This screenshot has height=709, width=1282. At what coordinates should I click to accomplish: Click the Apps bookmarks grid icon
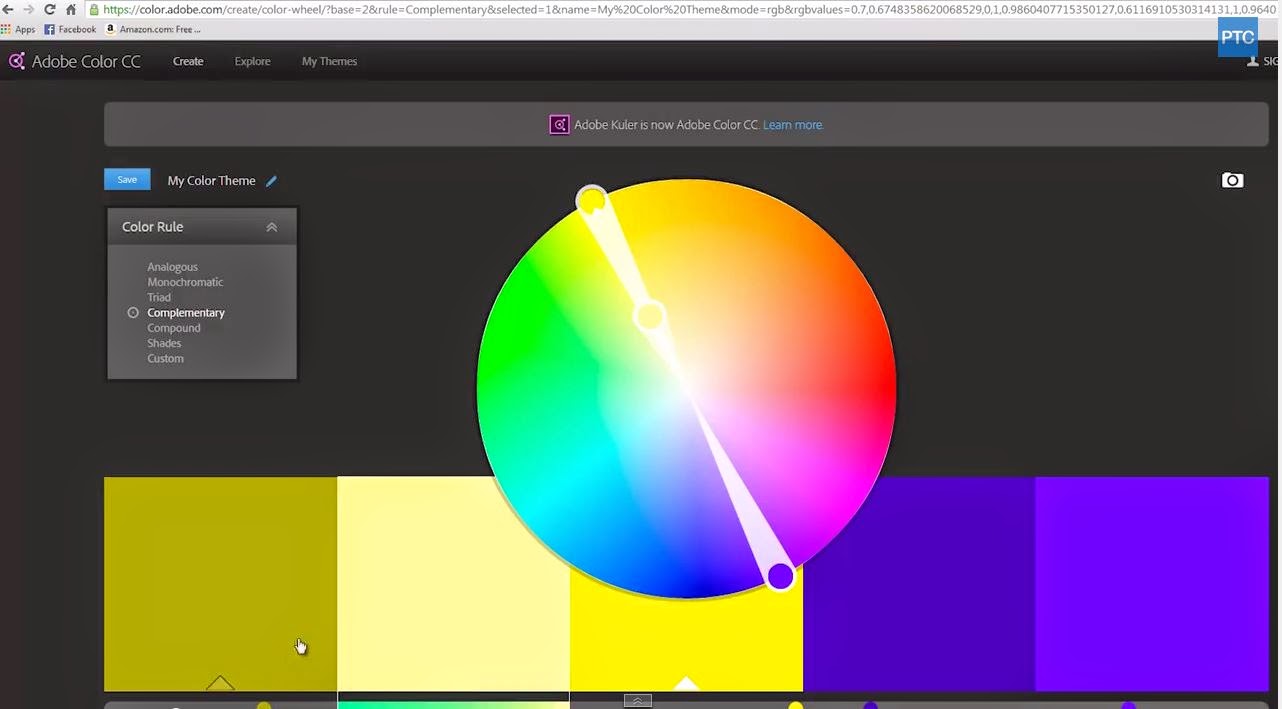(6, 29)
